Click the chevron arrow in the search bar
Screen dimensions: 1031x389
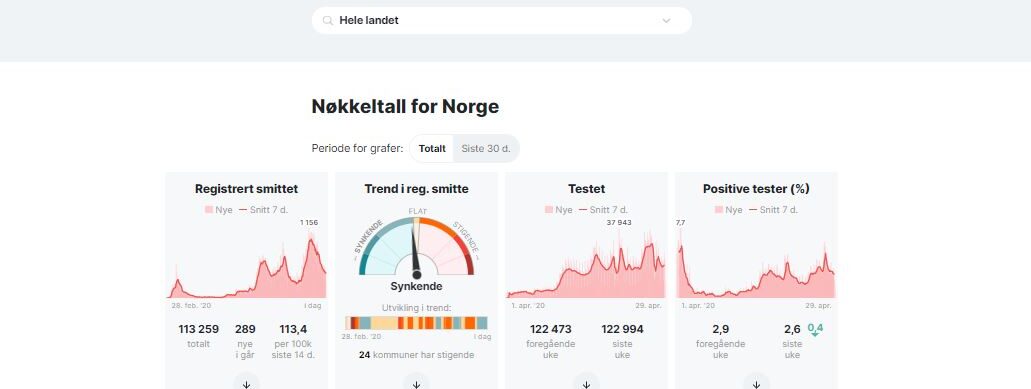pos(666,20)
